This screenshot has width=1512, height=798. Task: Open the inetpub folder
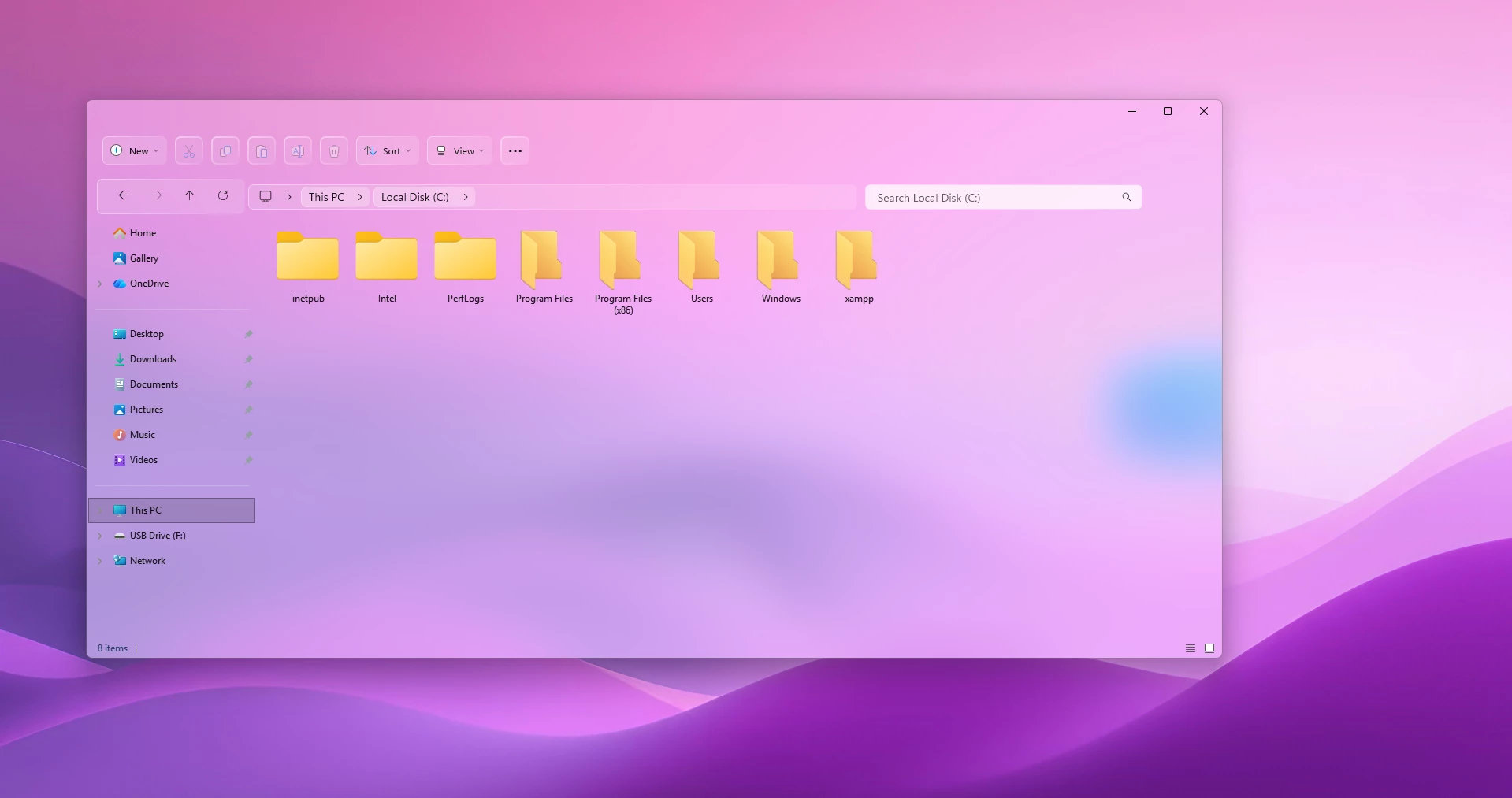click(x=308, y=266)
